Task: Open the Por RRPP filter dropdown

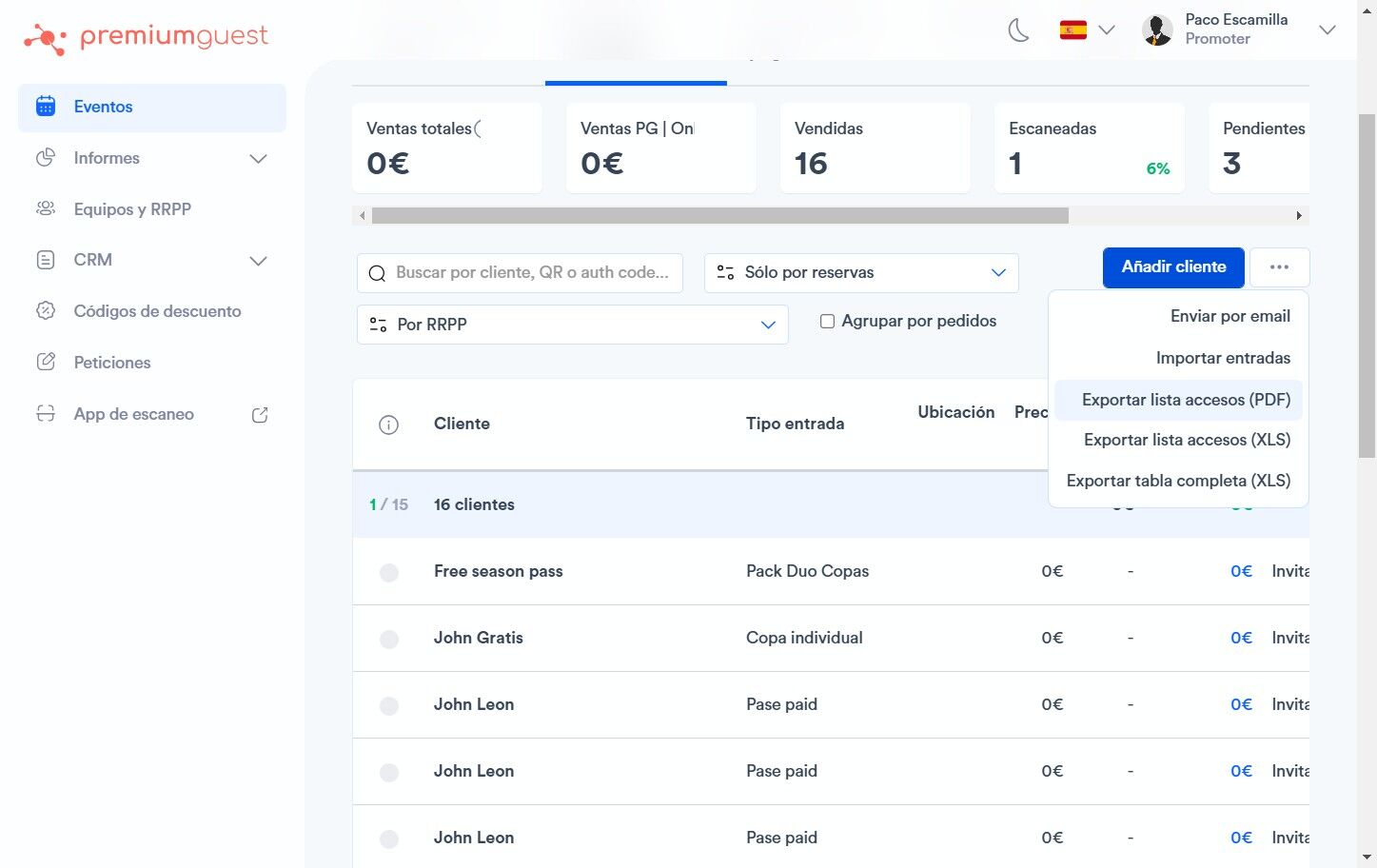Action: click(572, 325)
